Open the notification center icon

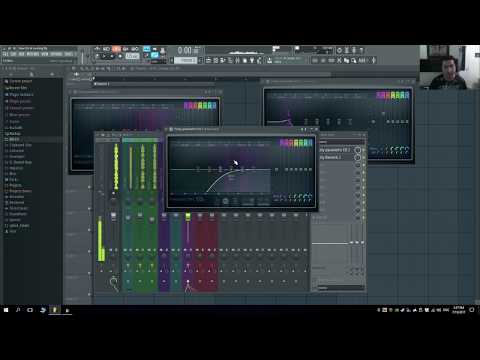click(x=472, y=310)
